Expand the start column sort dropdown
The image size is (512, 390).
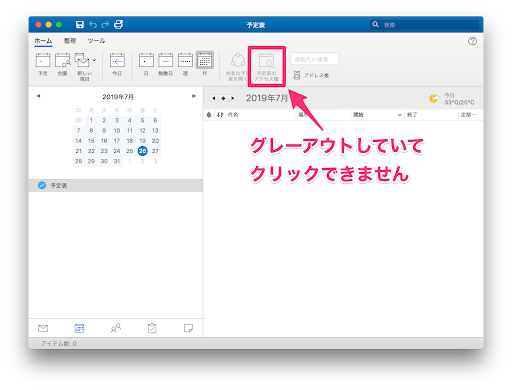coord(399,115)
